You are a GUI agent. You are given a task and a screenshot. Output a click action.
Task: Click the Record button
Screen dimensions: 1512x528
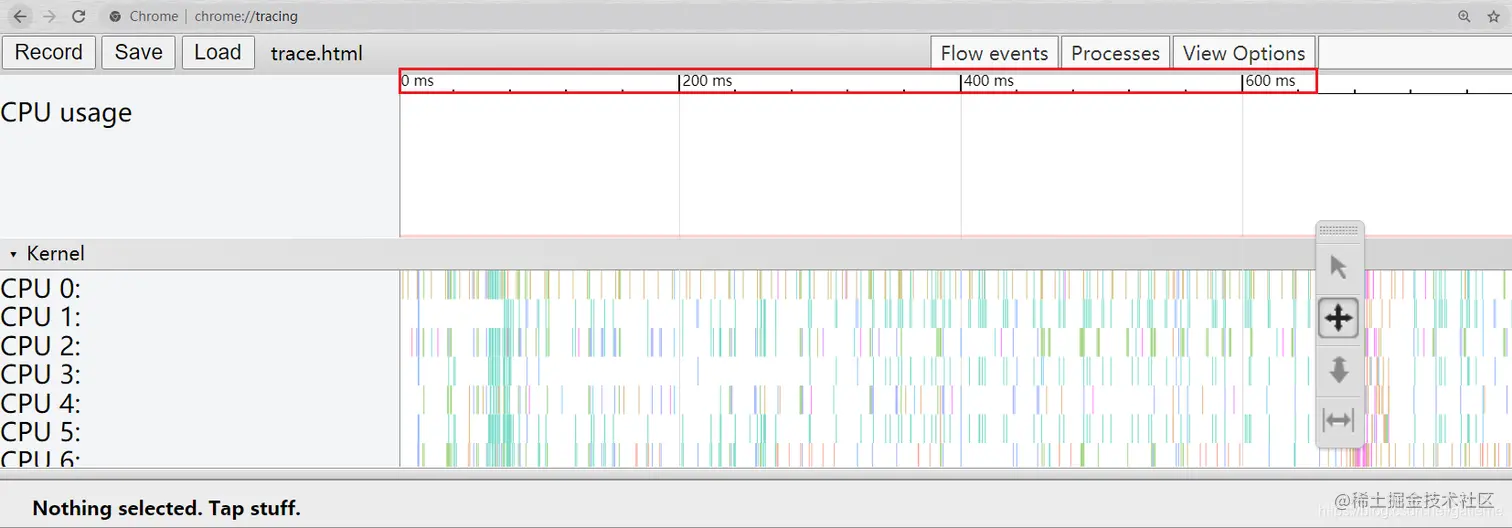tap(49, 53)
